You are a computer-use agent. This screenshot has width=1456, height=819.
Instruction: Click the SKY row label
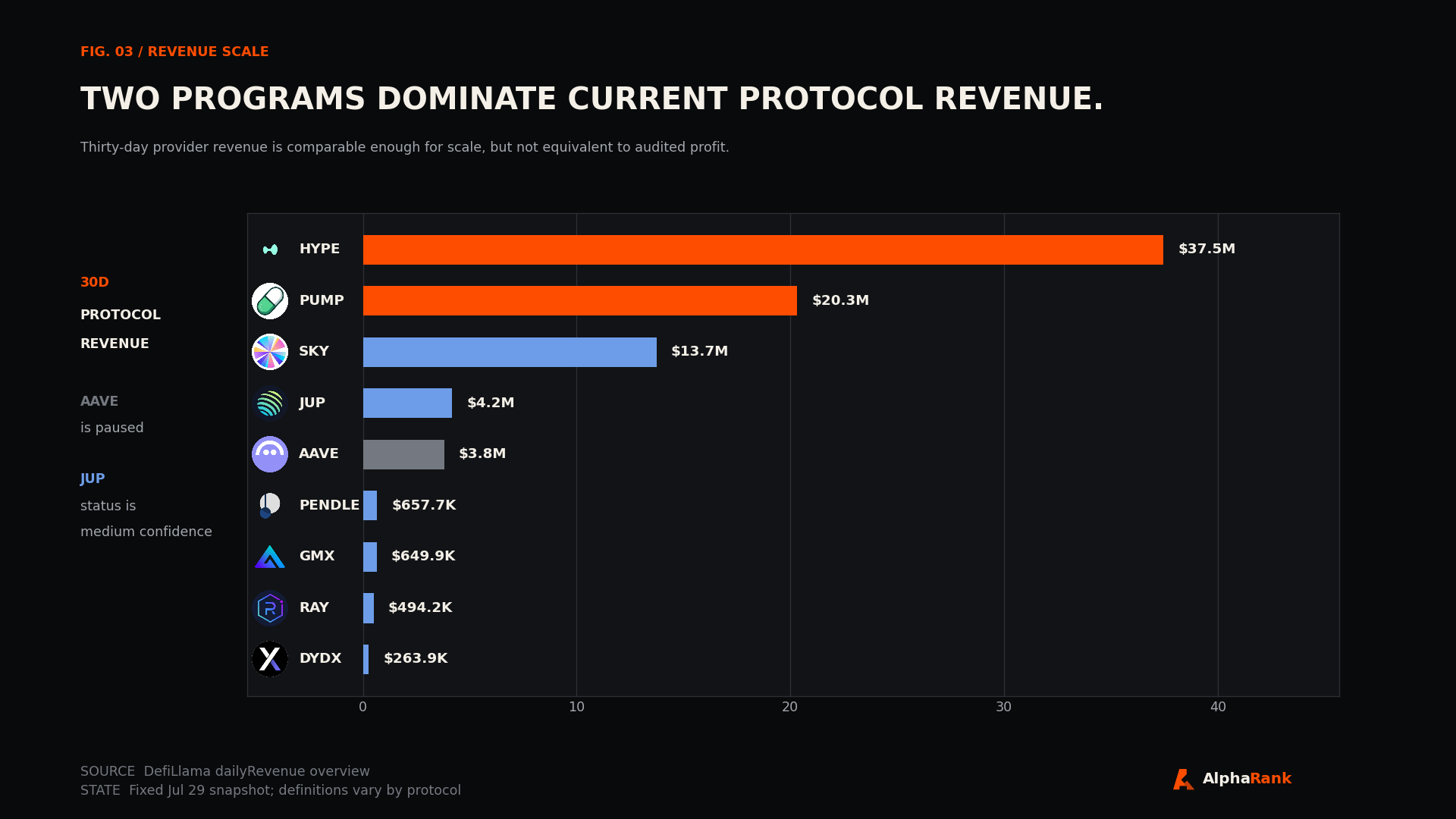click(x=314, y=351)
